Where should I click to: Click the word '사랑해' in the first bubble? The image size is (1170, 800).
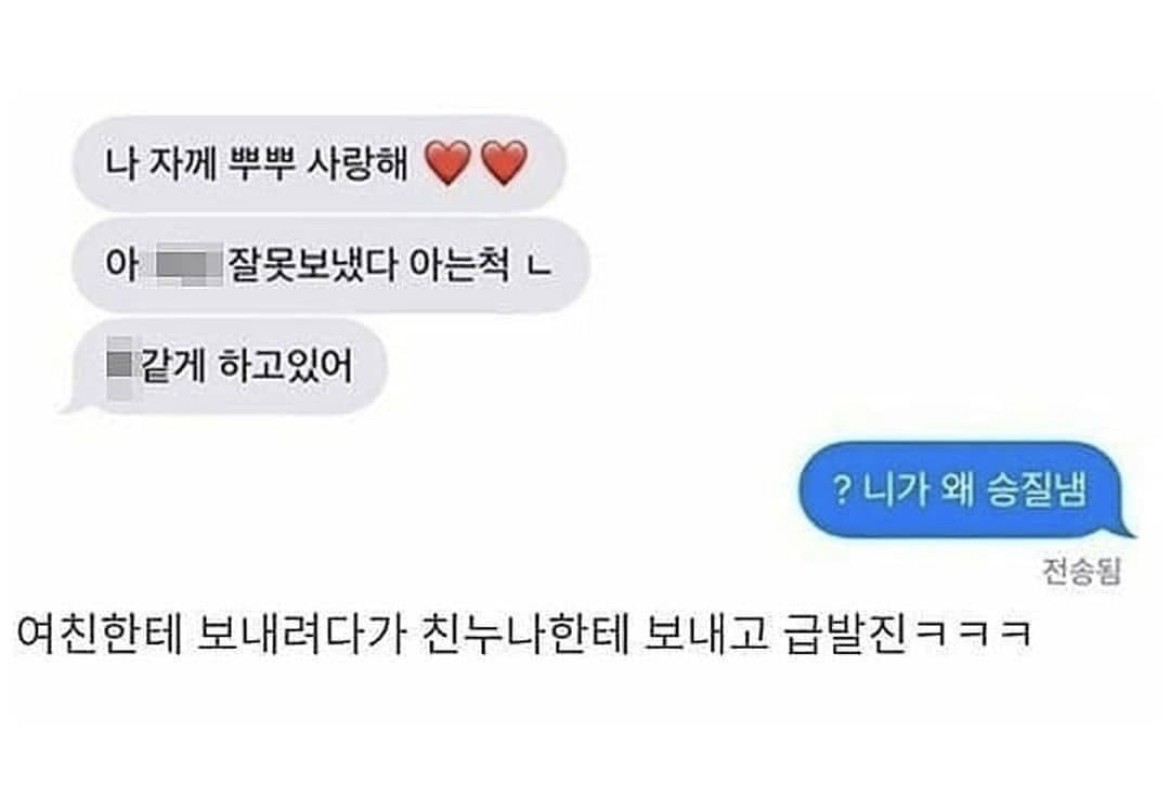[x=357, y=163]
